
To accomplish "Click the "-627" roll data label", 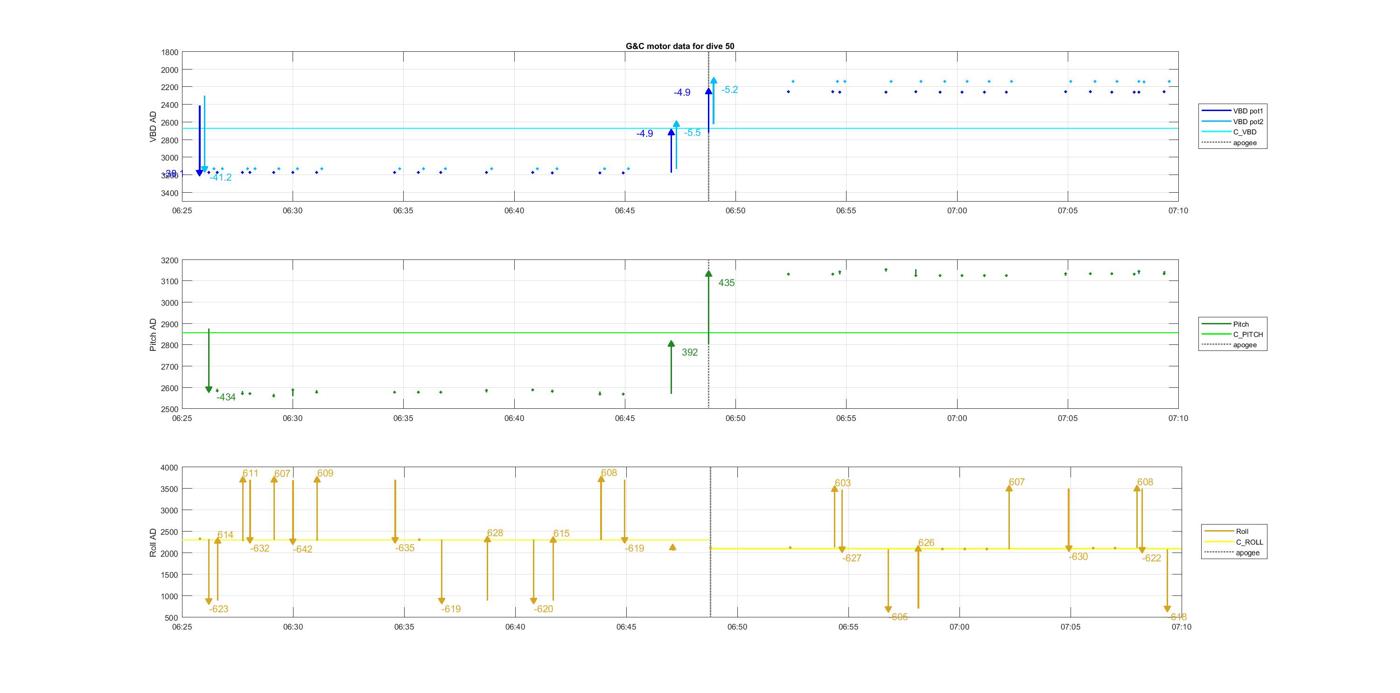I will [852, 559].
